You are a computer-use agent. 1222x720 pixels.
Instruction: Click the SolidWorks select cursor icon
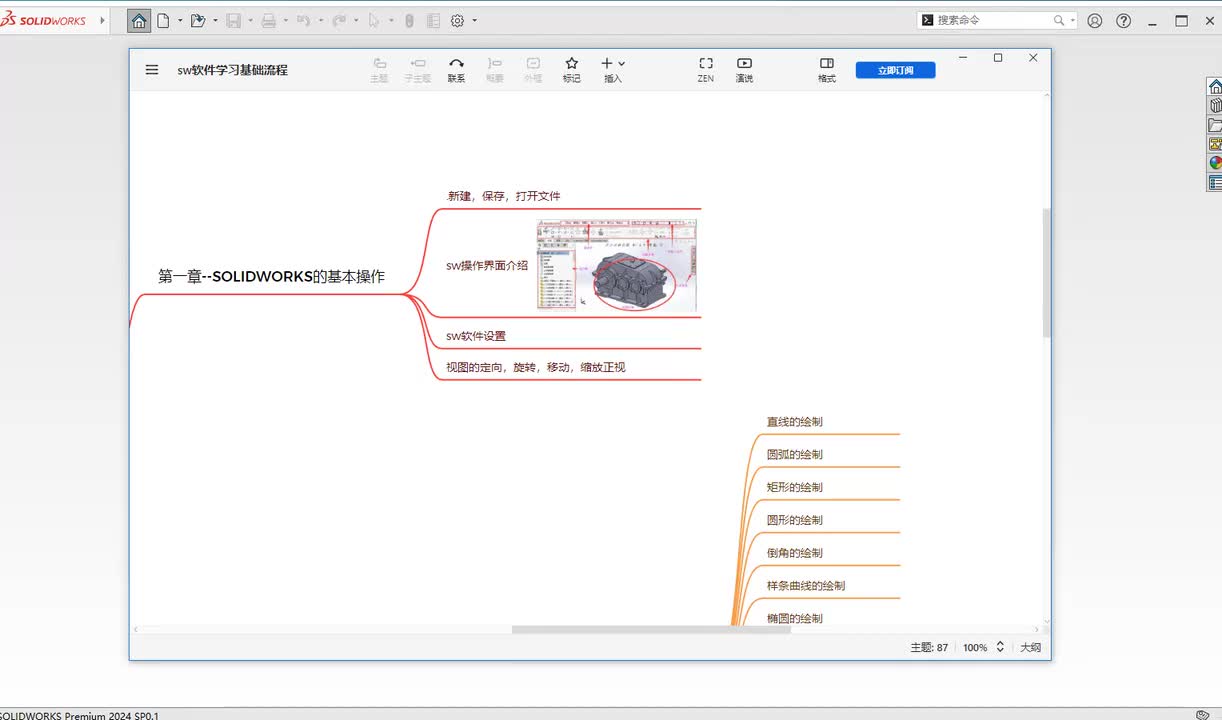tap(374, 20)
